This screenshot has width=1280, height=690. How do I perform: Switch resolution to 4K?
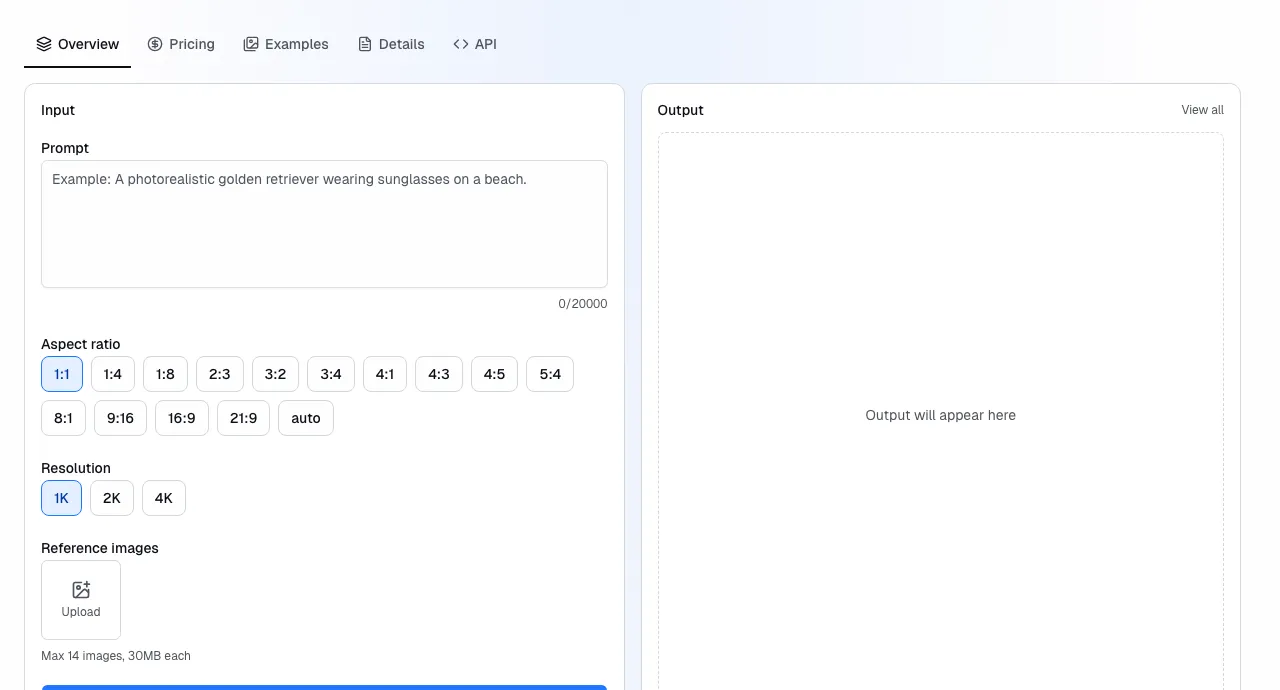[164, 498]
